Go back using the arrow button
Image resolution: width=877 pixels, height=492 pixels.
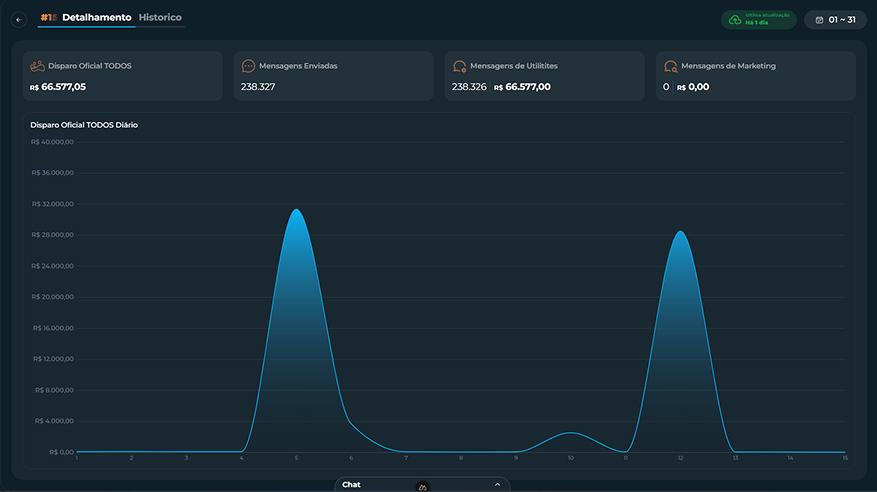19,20
